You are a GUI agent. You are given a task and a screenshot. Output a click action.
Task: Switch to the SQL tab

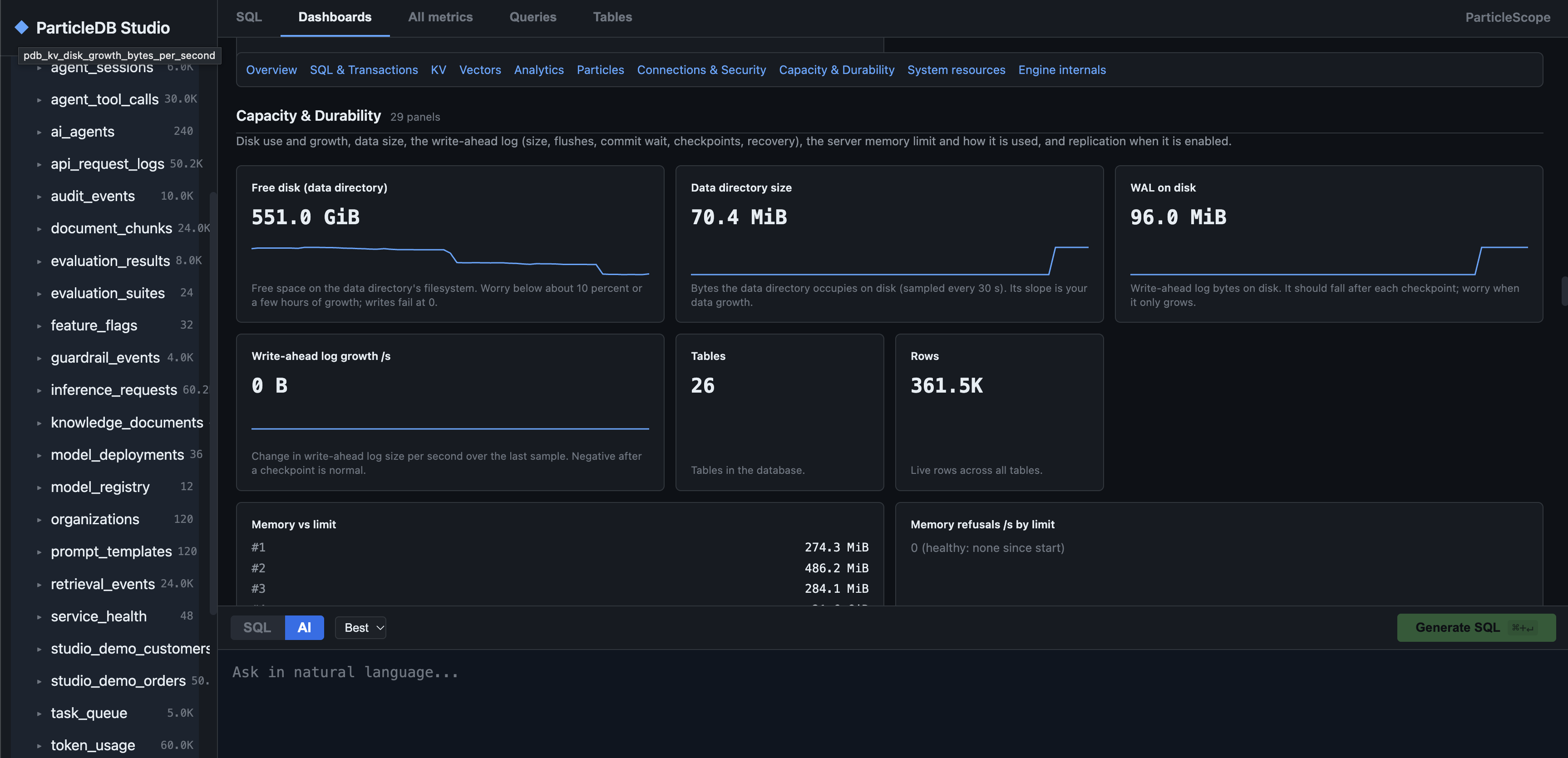[x=249, y=17]
